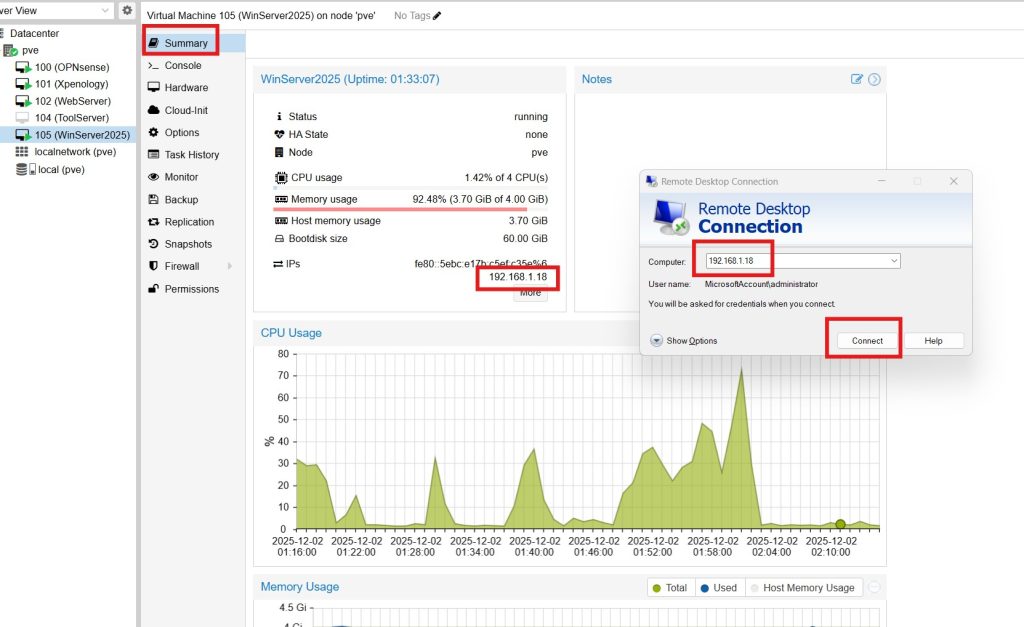Image resolution: width=1024 pixels, height=627 pixels.
Task: Edit Notes using the pencil icon
Action: [857, 79]
